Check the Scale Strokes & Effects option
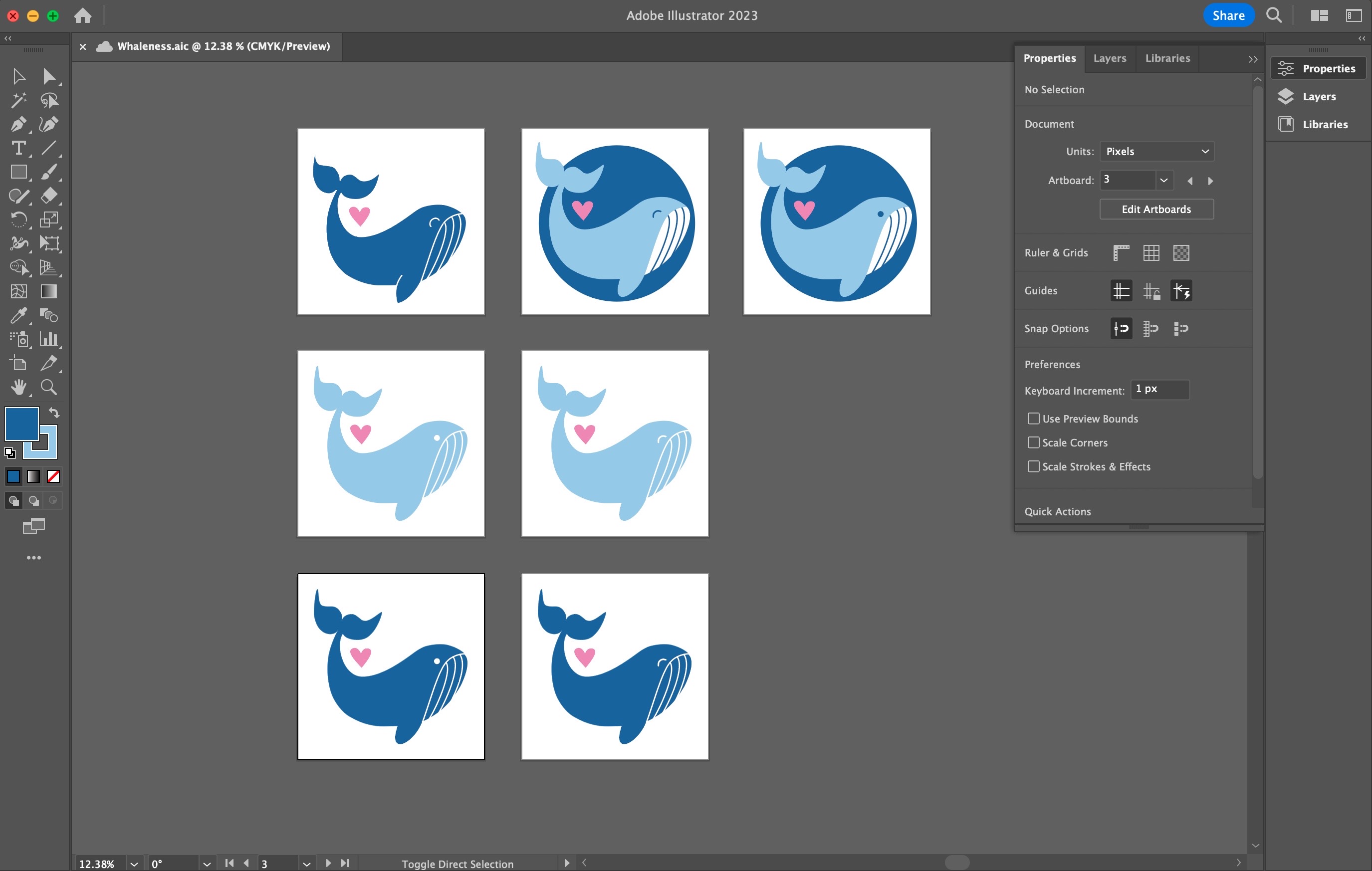 pyautogui.click(x=1033, y=466)
